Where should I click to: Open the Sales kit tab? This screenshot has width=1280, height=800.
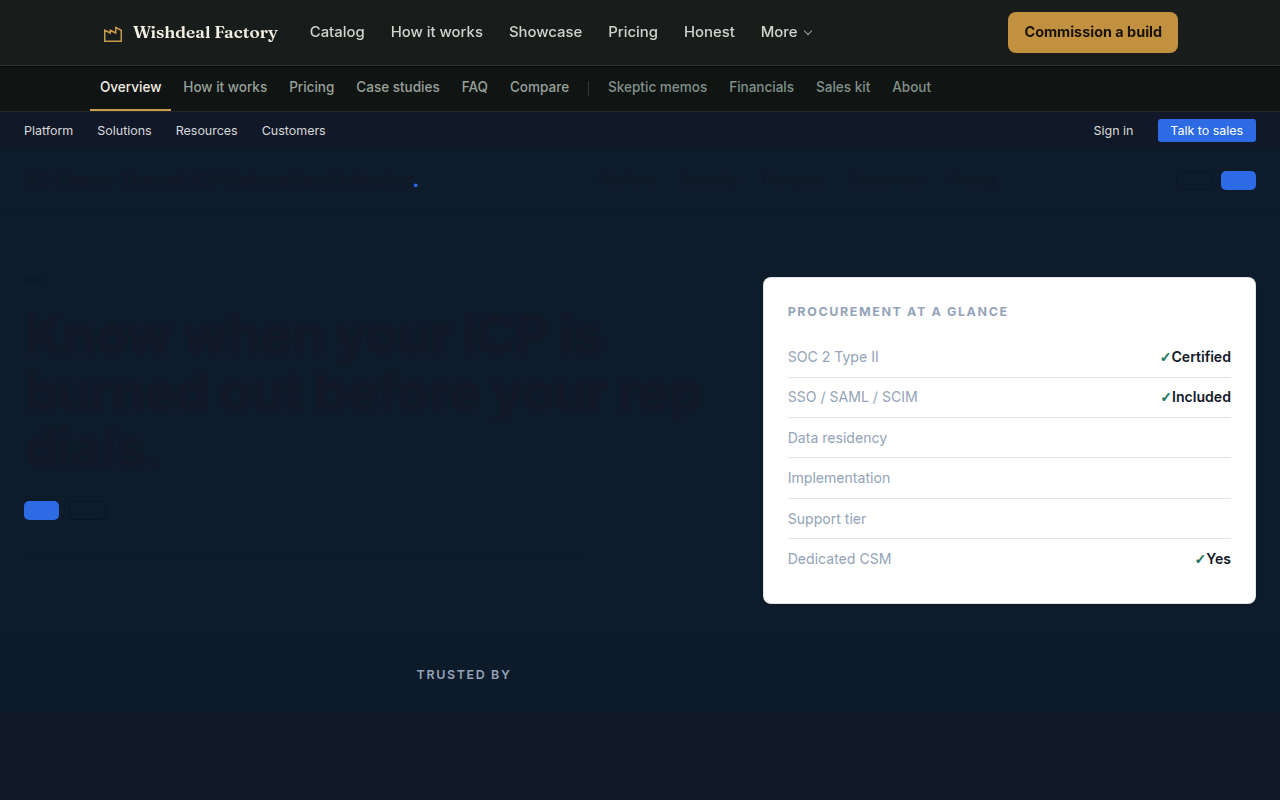click(x=843, y=87)
